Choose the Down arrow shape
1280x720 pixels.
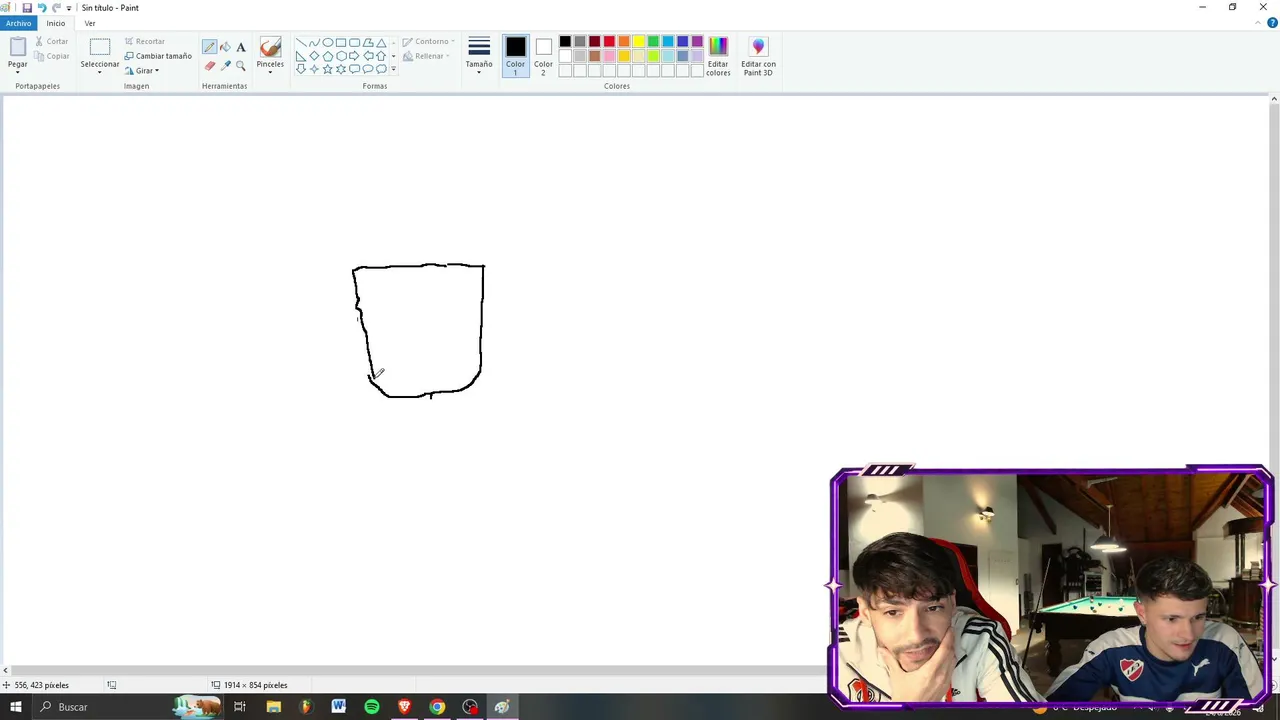click(x=301, y=69)
